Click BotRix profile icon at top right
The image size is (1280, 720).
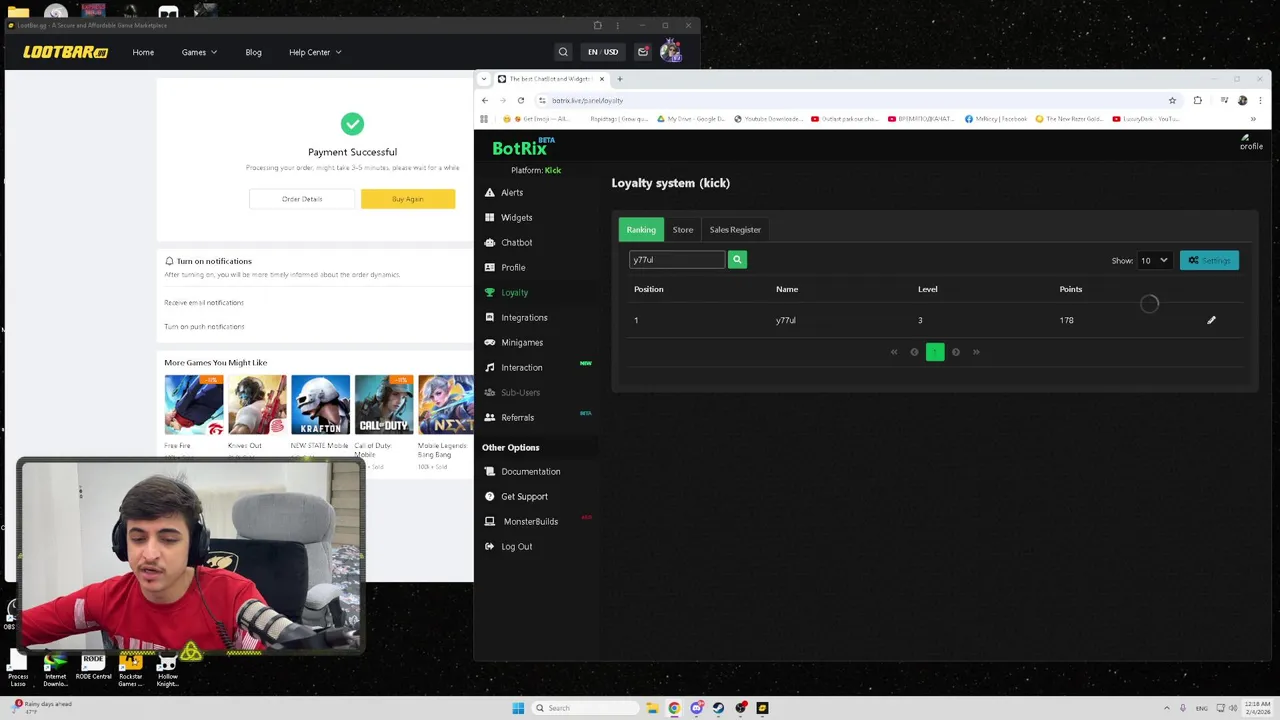point(1250,143)
